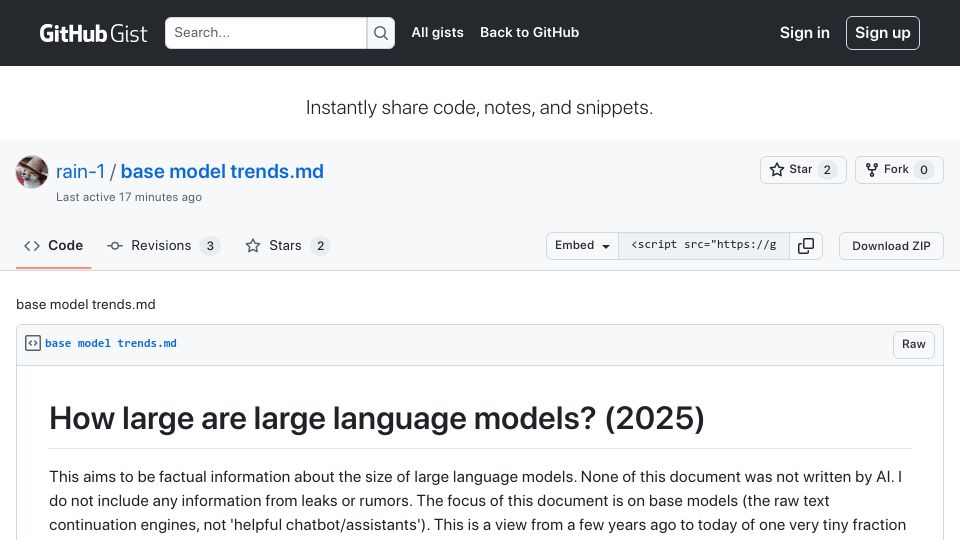The image size is (960, 540).
Task: Click the file code icon beside base model trends.md
Action: [33, 343]
